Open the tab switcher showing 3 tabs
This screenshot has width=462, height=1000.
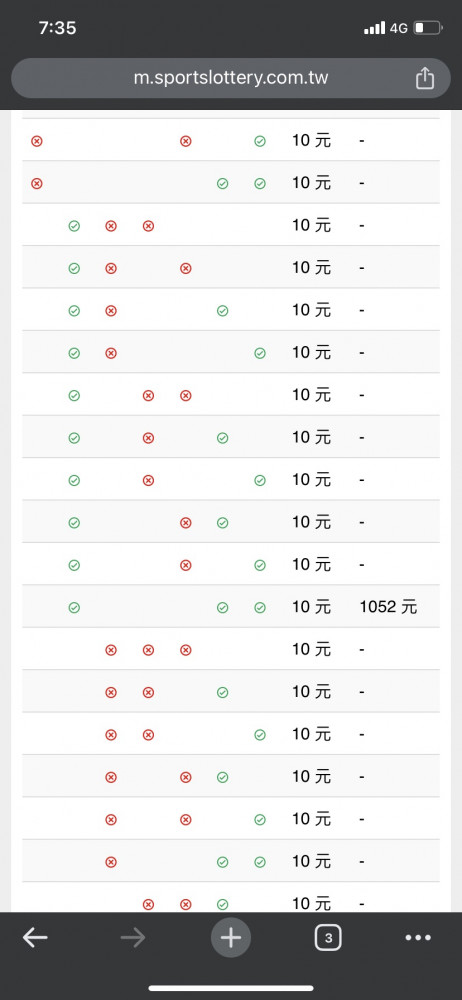[x=328, y=938]
